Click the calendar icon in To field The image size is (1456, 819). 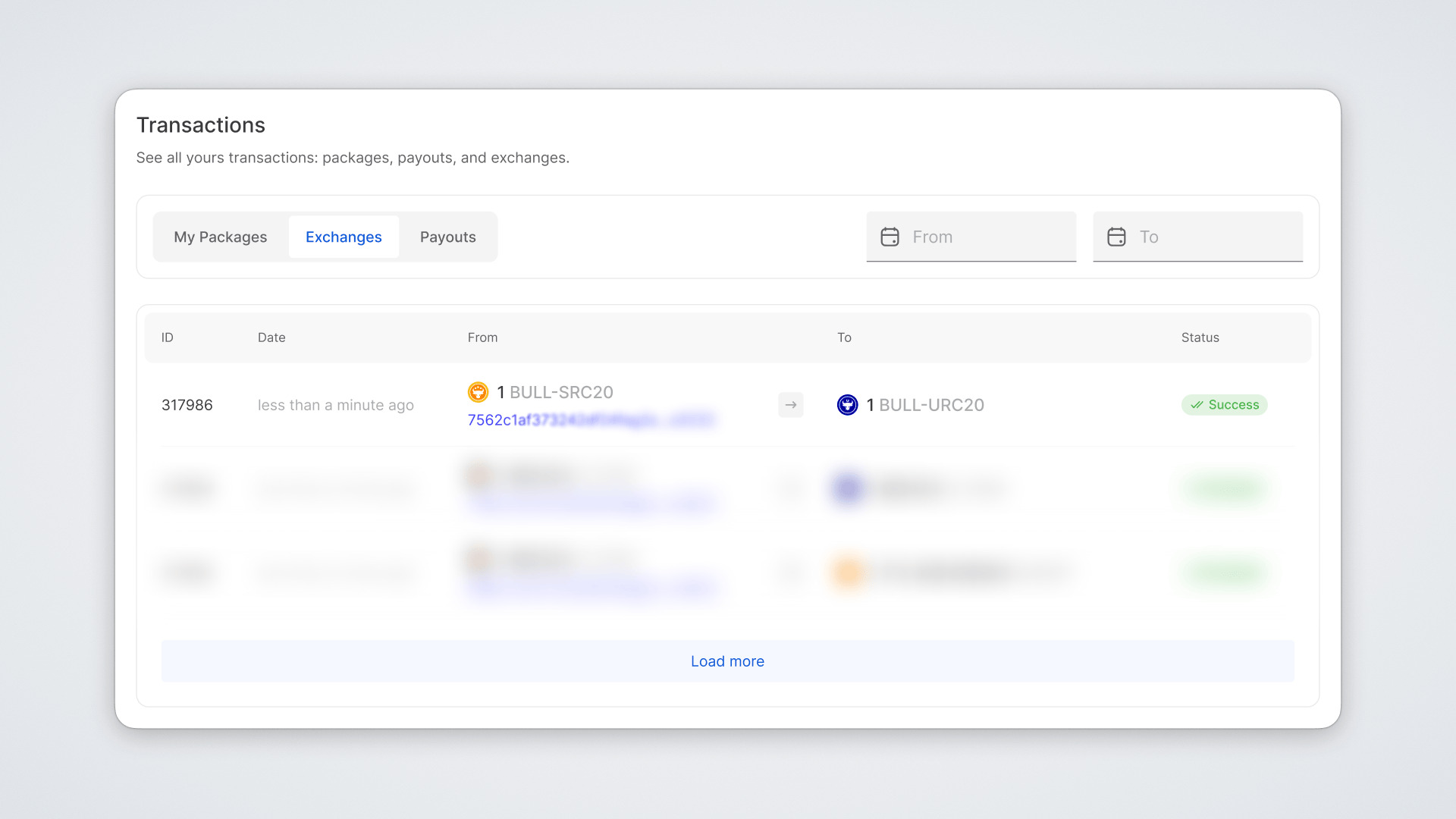(1116, 237)
